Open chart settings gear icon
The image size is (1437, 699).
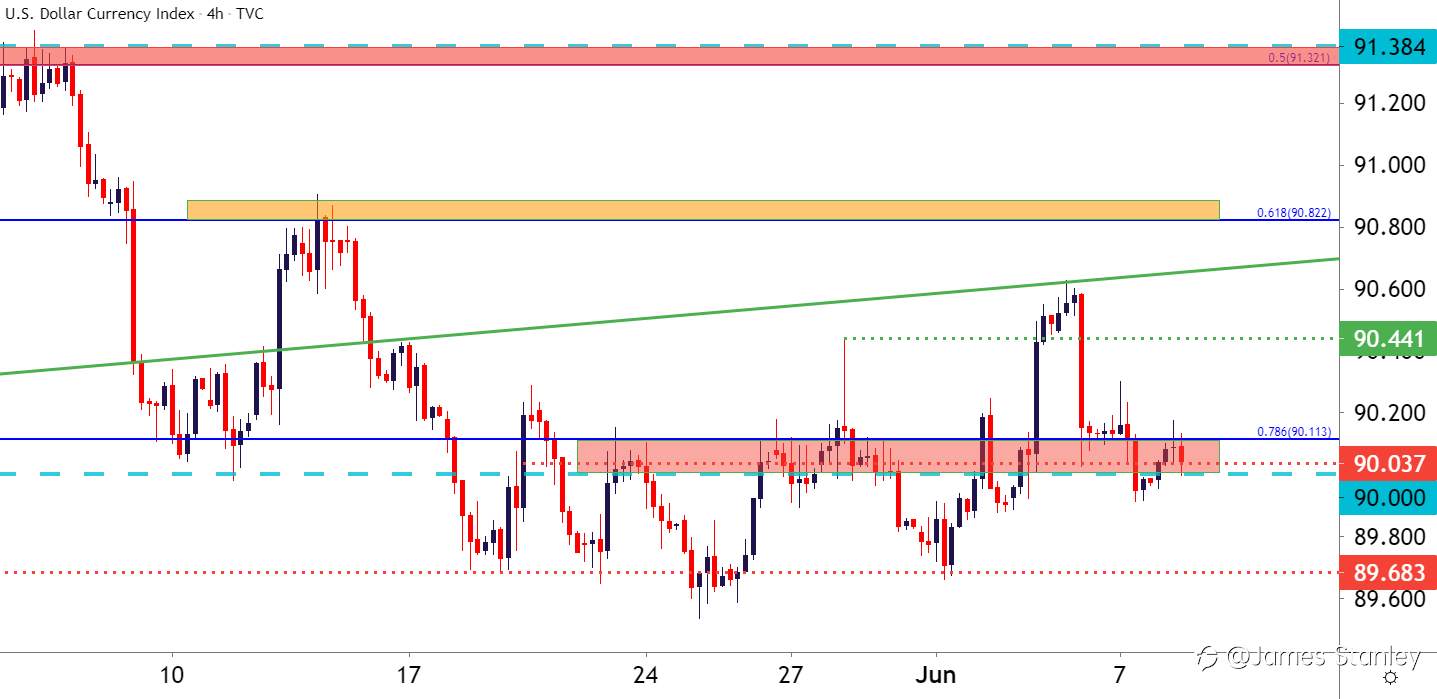click(x=1390, y=678)
